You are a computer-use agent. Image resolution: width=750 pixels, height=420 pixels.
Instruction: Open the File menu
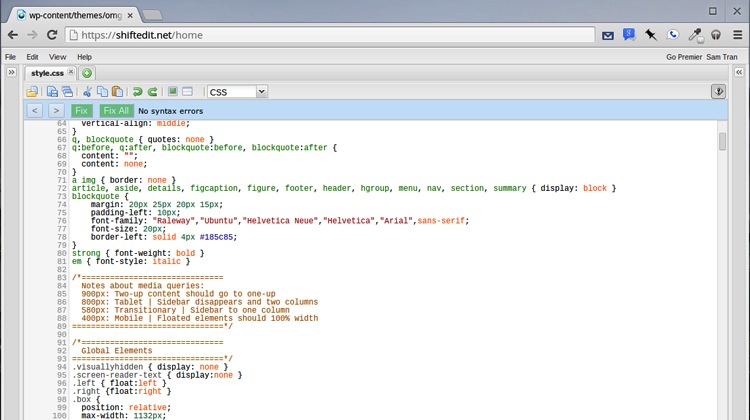pyautogui.click(x=11, y=57)
